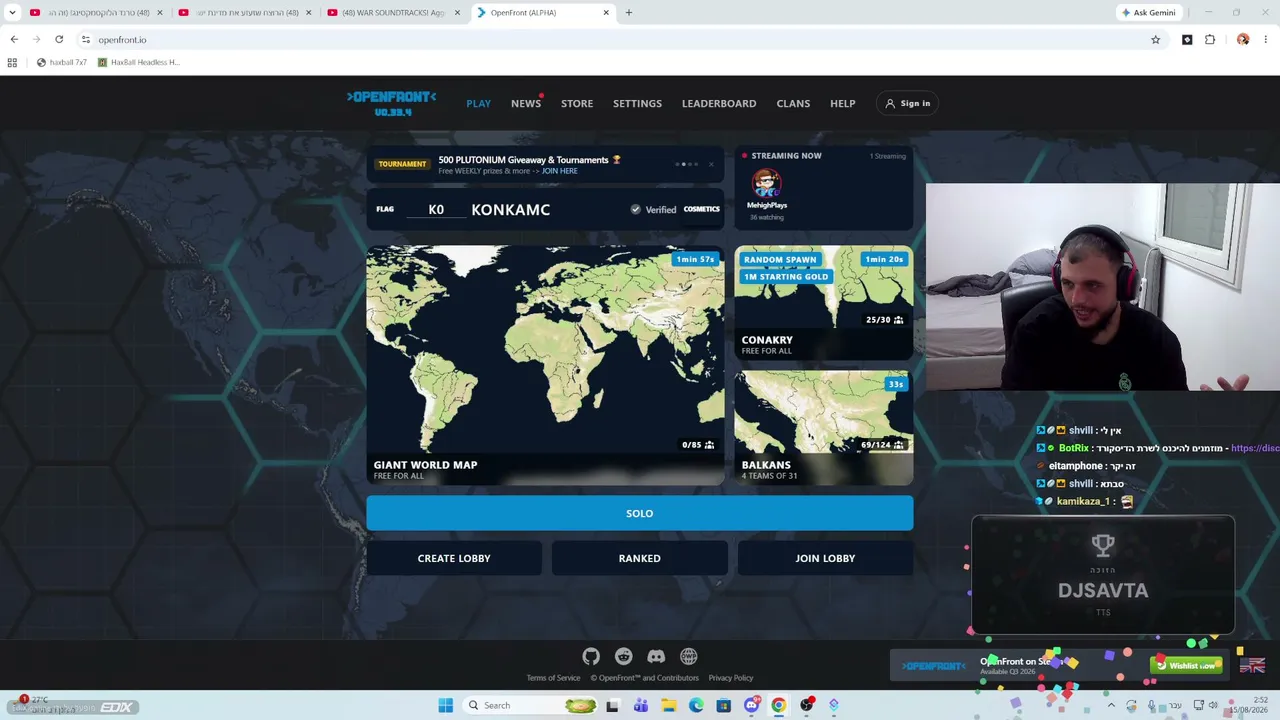The width and height of the screenshot is (1280, 720).
Task: Open the HELP page
Action: tap(842, 103)
